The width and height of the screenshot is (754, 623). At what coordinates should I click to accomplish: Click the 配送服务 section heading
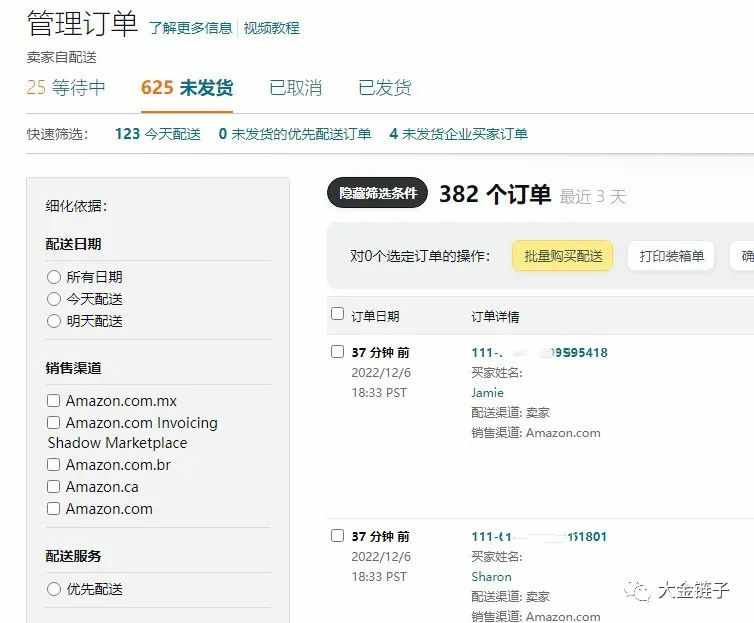pos(73,556)
